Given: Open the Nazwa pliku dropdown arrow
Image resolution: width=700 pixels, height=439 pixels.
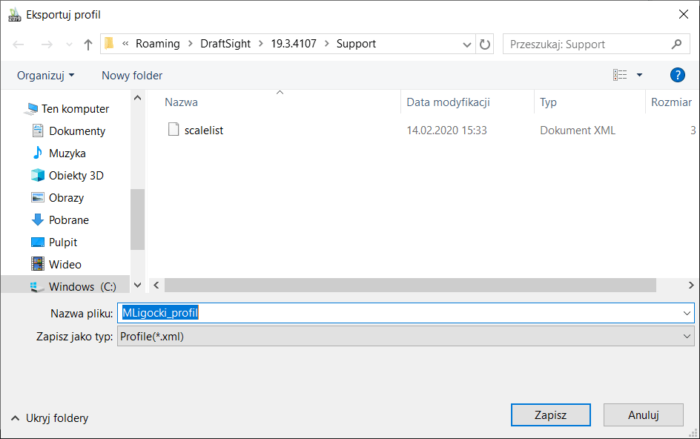Looking at the screenshot, I should coord(687,314).
